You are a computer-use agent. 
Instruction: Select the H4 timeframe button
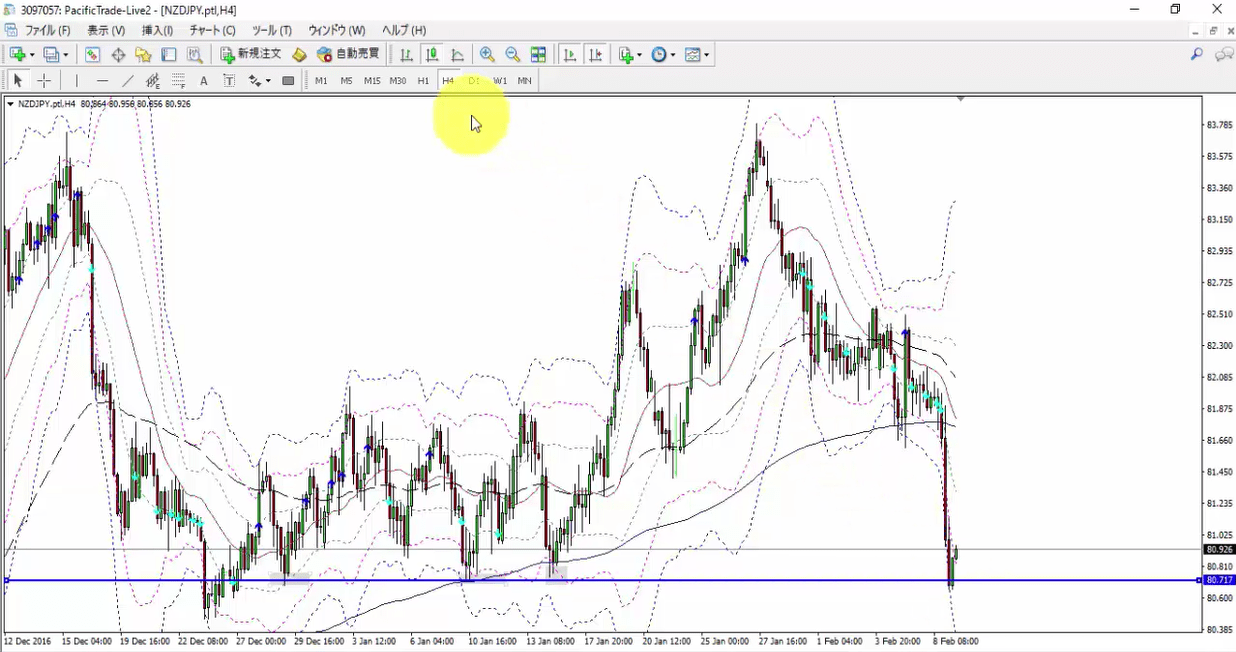point(448,81)
